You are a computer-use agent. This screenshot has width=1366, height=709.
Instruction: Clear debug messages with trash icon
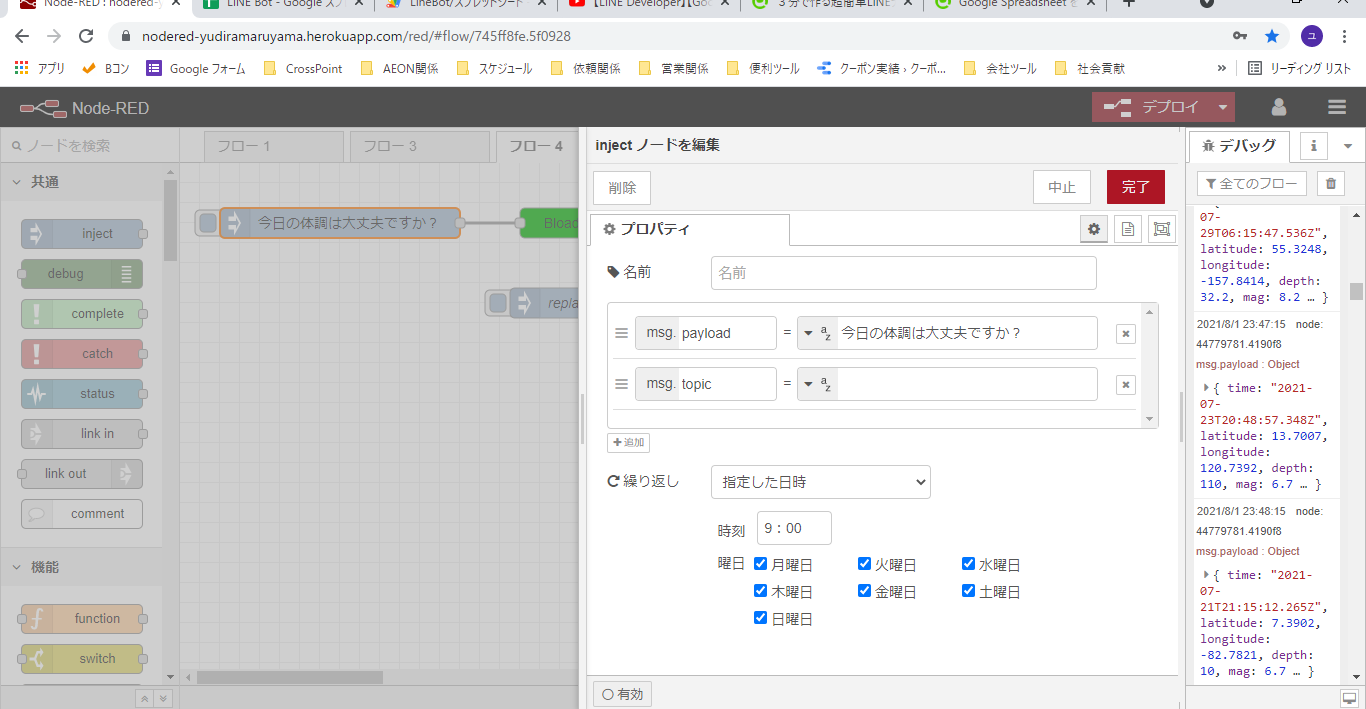1329,184
